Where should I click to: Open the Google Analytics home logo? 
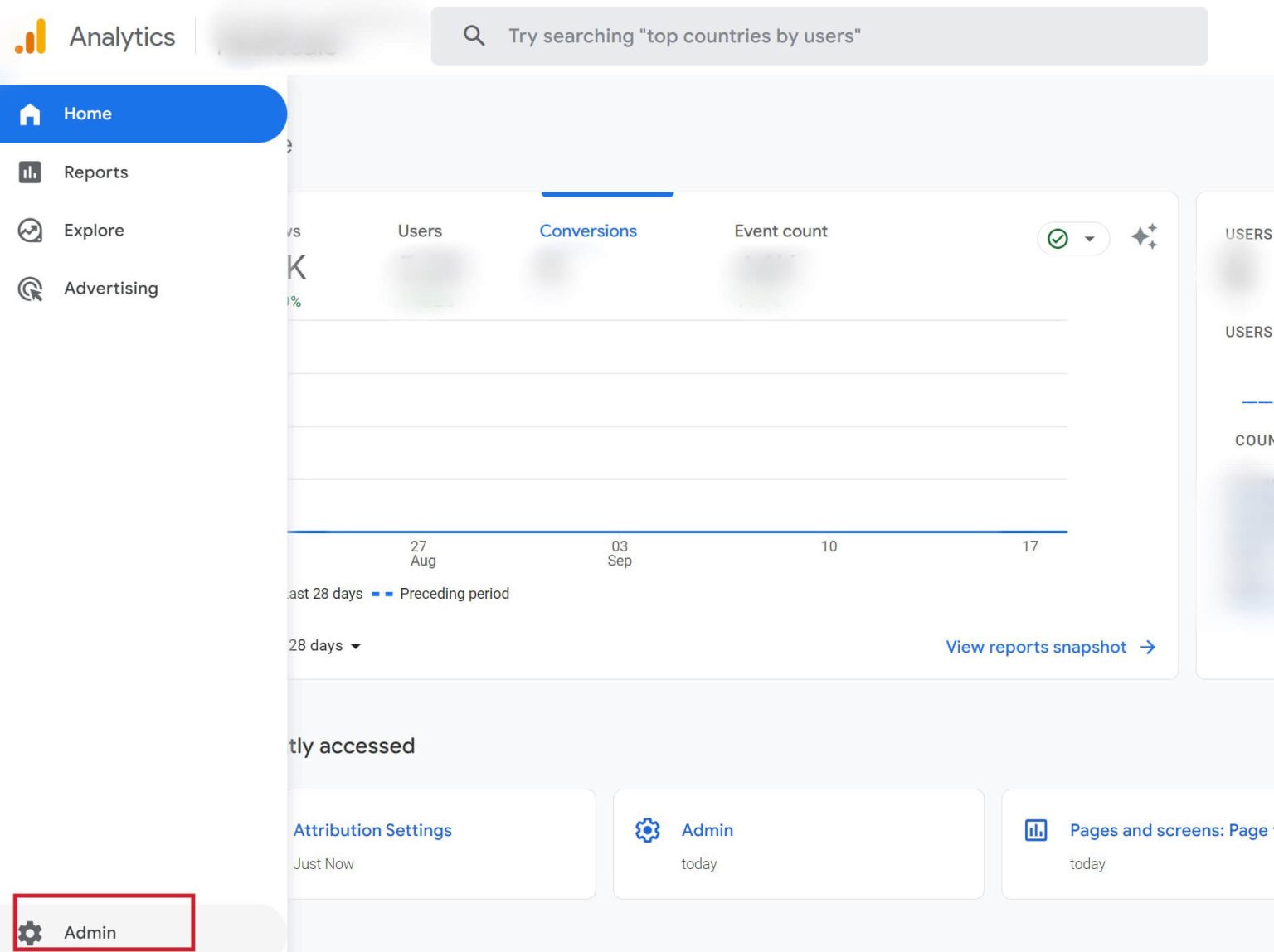point(32,36)
